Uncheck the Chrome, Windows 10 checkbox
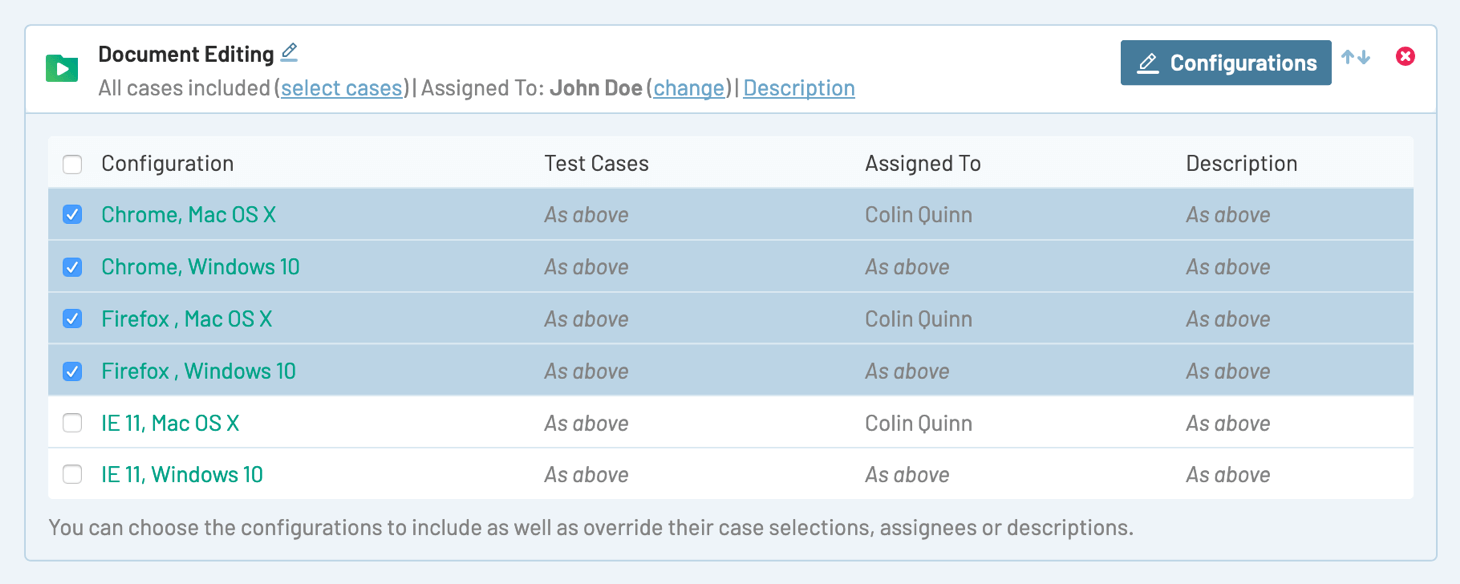This screenshot has height=584, width=1460. pyautogui.click(x=73, y=267)
